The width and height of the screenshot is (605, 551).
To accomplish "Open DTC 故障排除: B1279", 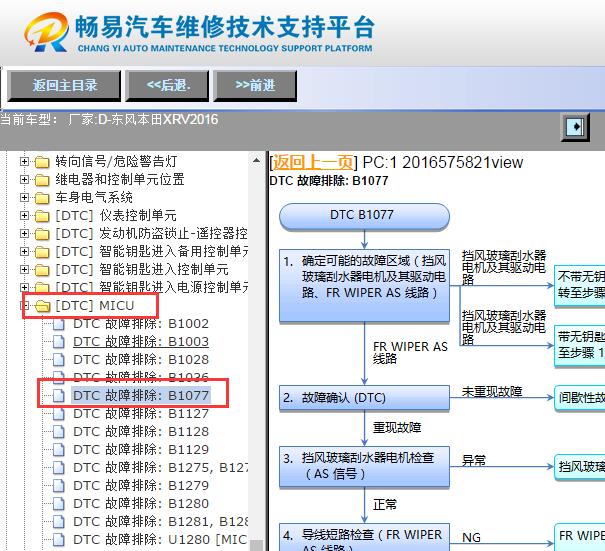I will click(141, 485).
